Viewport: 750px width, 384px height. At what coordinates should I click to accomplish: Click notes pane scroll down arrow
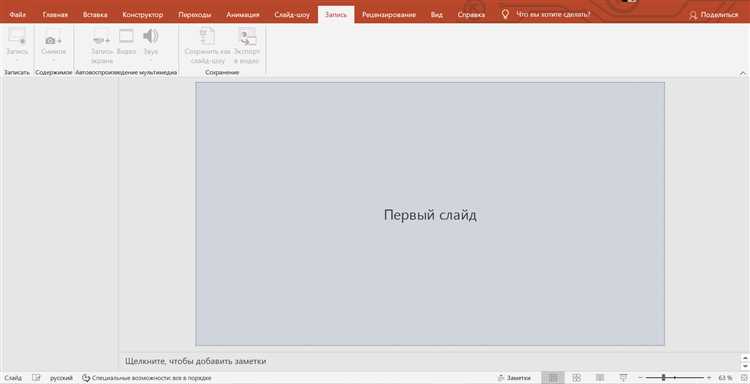pos(745,366)
